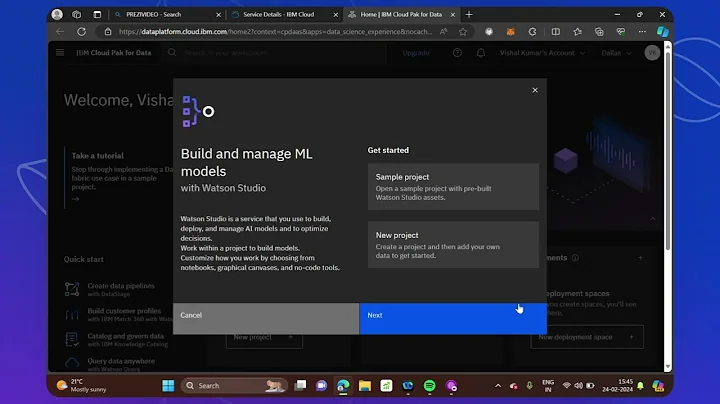Switch to Service Details - IBM Cloud tab
720x404 pixels.
point(285,15)
